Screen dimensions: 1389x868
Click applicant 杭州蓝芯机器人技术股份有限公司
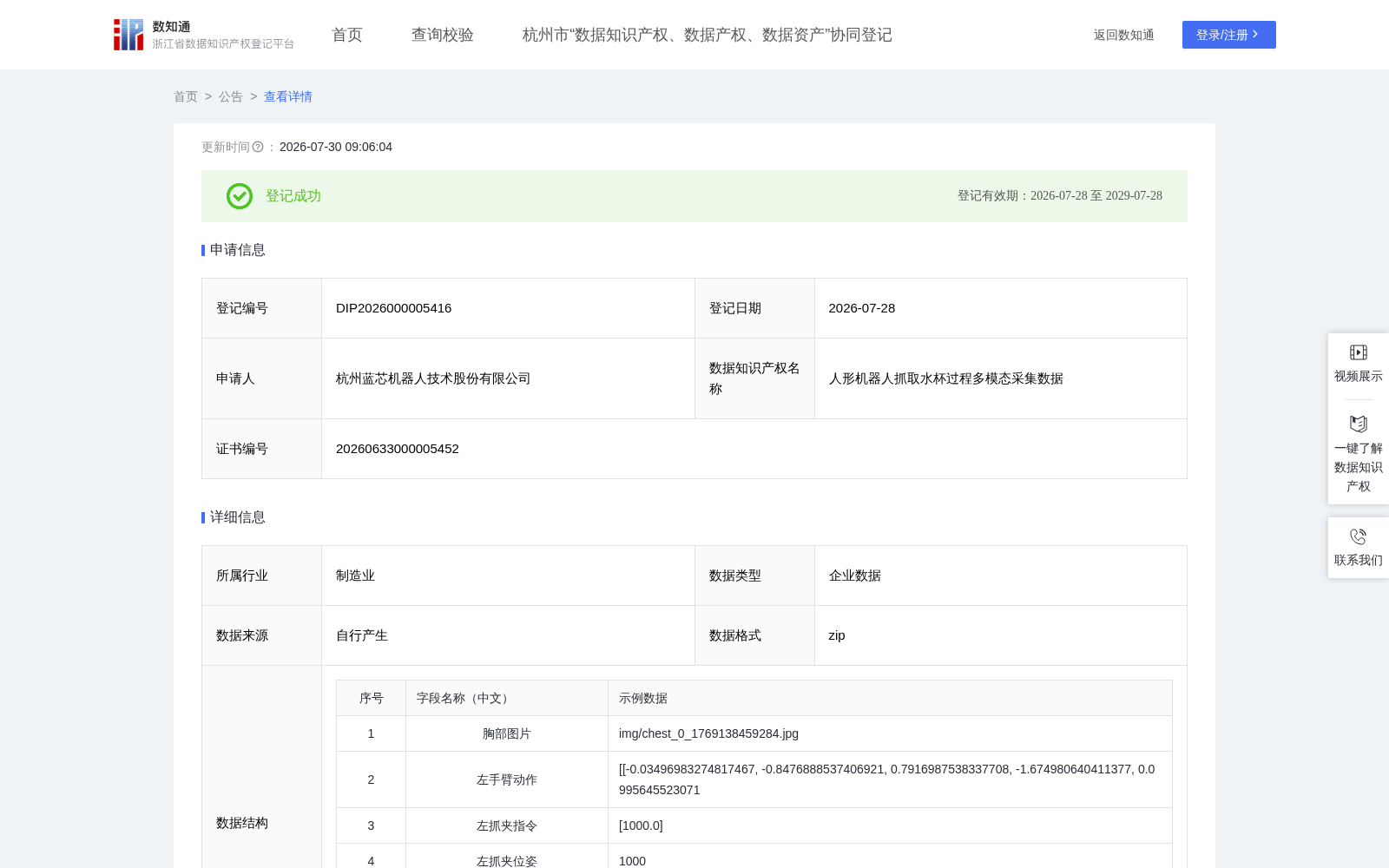pyautogui.click(x=433, y=378)
